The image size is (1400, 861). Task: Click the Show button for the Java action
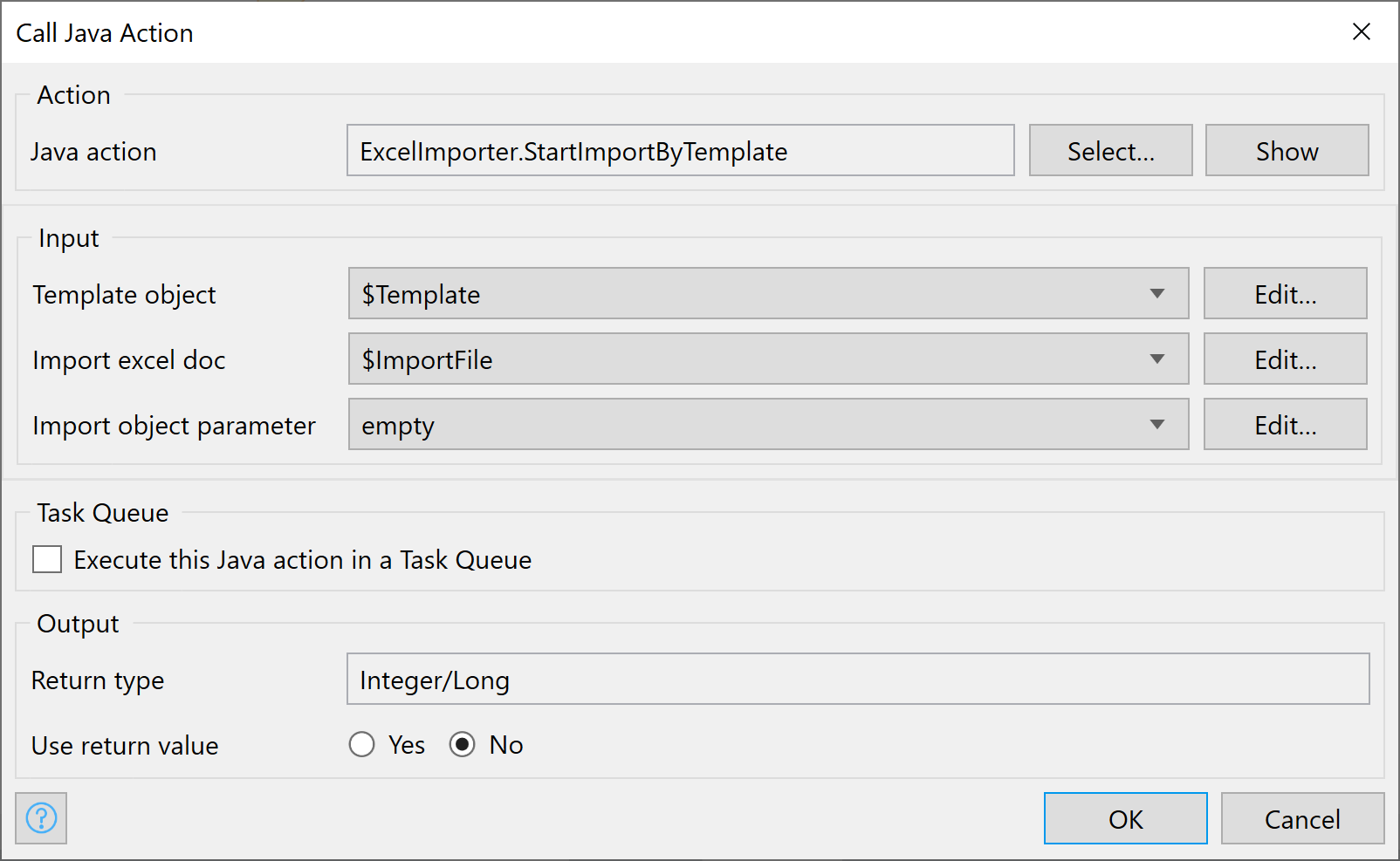point(1287,151)
